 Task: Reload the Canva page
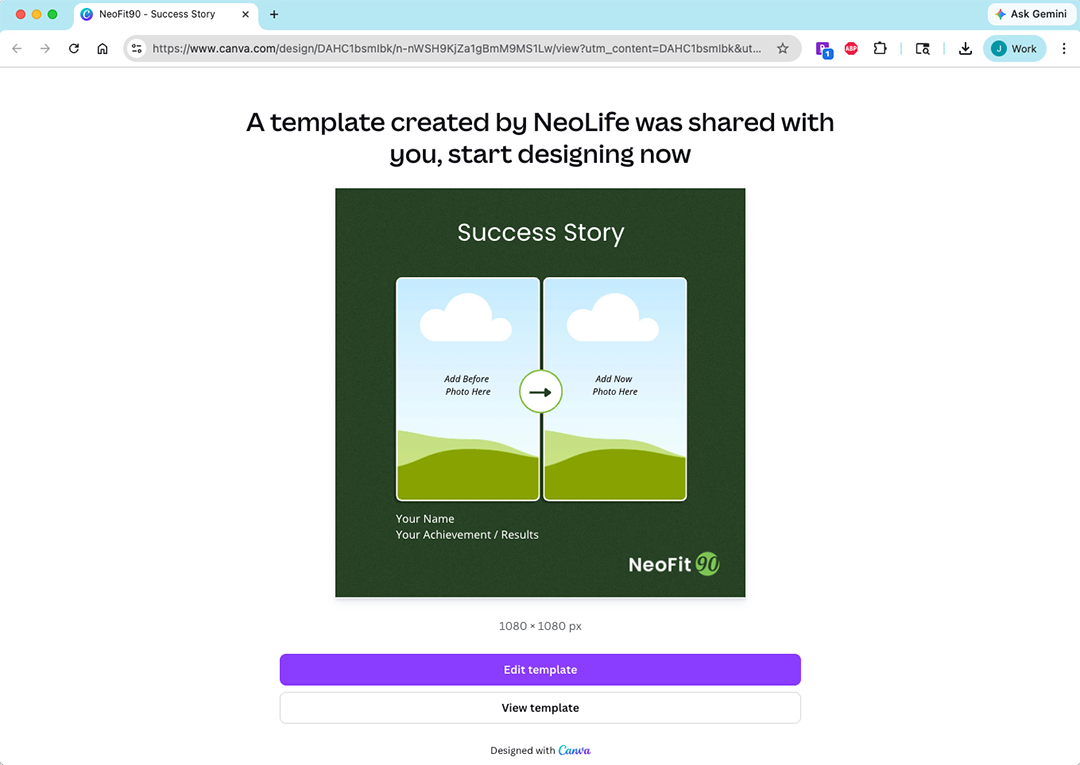point(74,48)
